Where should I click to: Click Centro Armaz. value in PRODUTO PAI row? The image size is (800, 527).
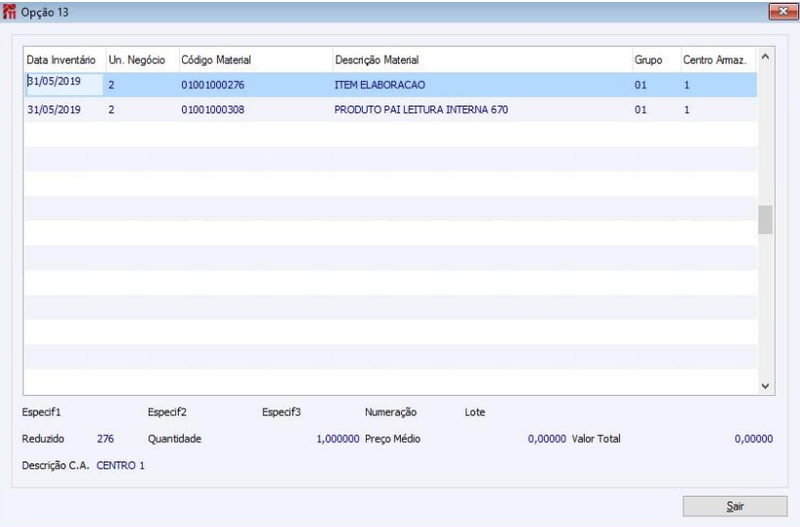coord(687,109)
